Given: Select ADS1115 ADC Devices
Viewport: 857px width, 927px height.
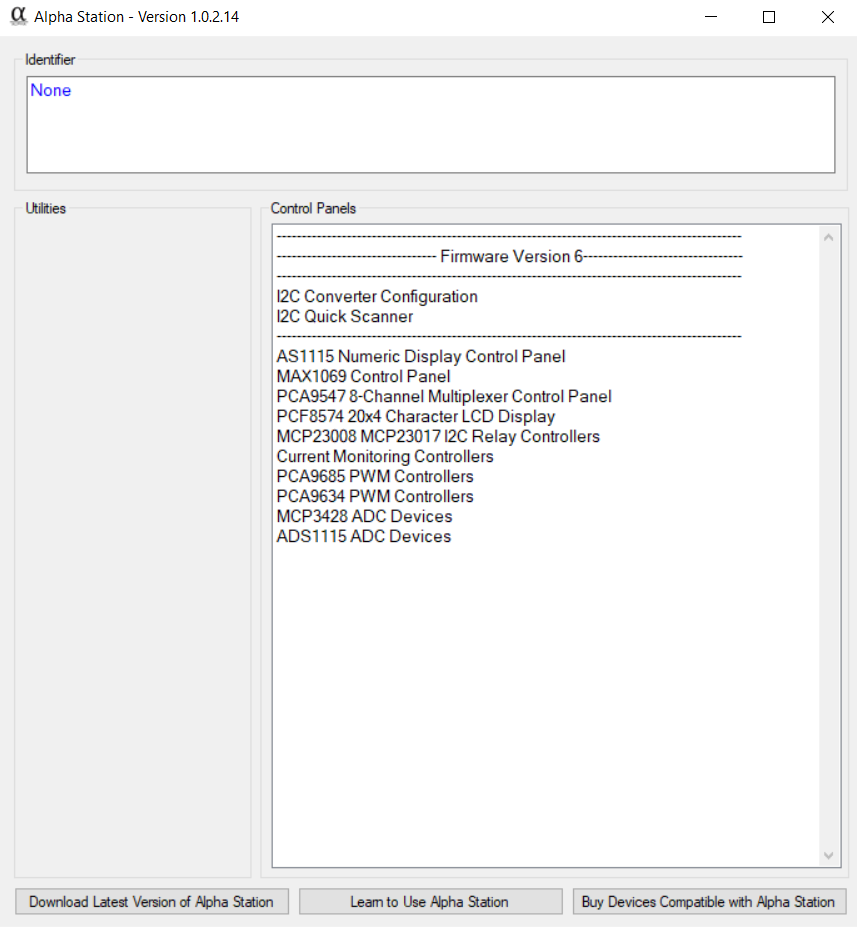Looking at the screenshot, I should click(363, 537).
